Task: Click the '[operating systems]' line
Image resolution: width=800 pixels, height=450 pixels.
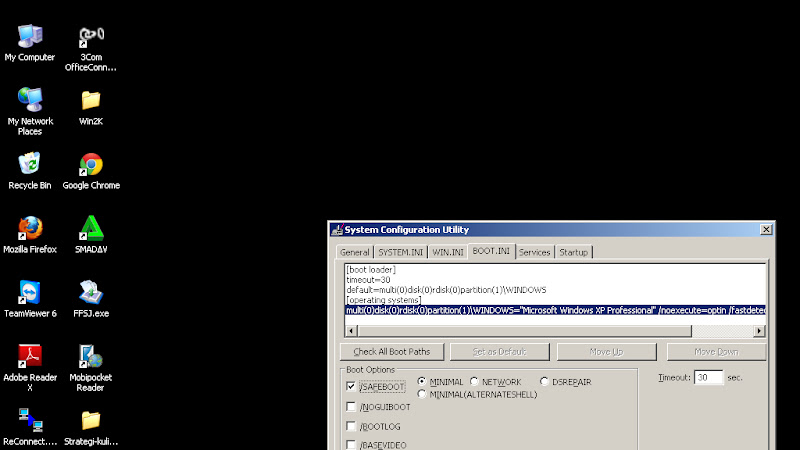Action: 383,300
